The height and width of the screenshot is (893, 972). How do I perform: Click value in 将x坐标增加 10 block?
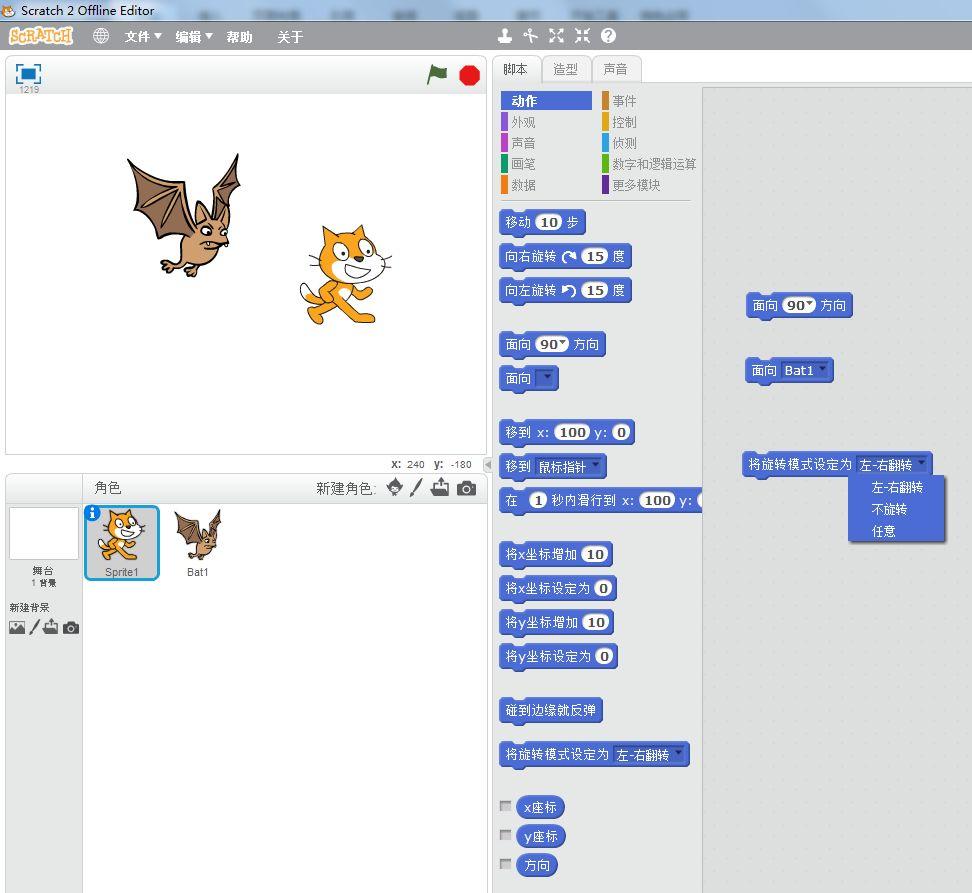click(x=595, y=554)
